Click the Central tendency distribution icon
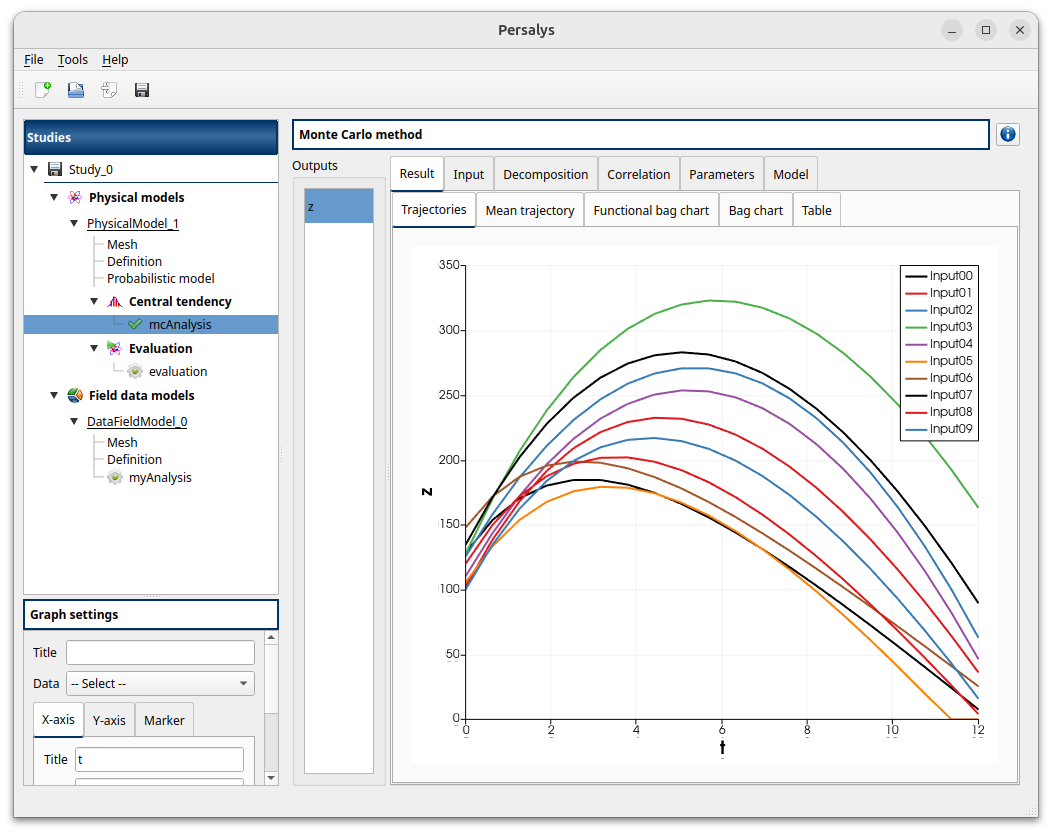This screenshot has height=834, width=1052. pos(115,301)
